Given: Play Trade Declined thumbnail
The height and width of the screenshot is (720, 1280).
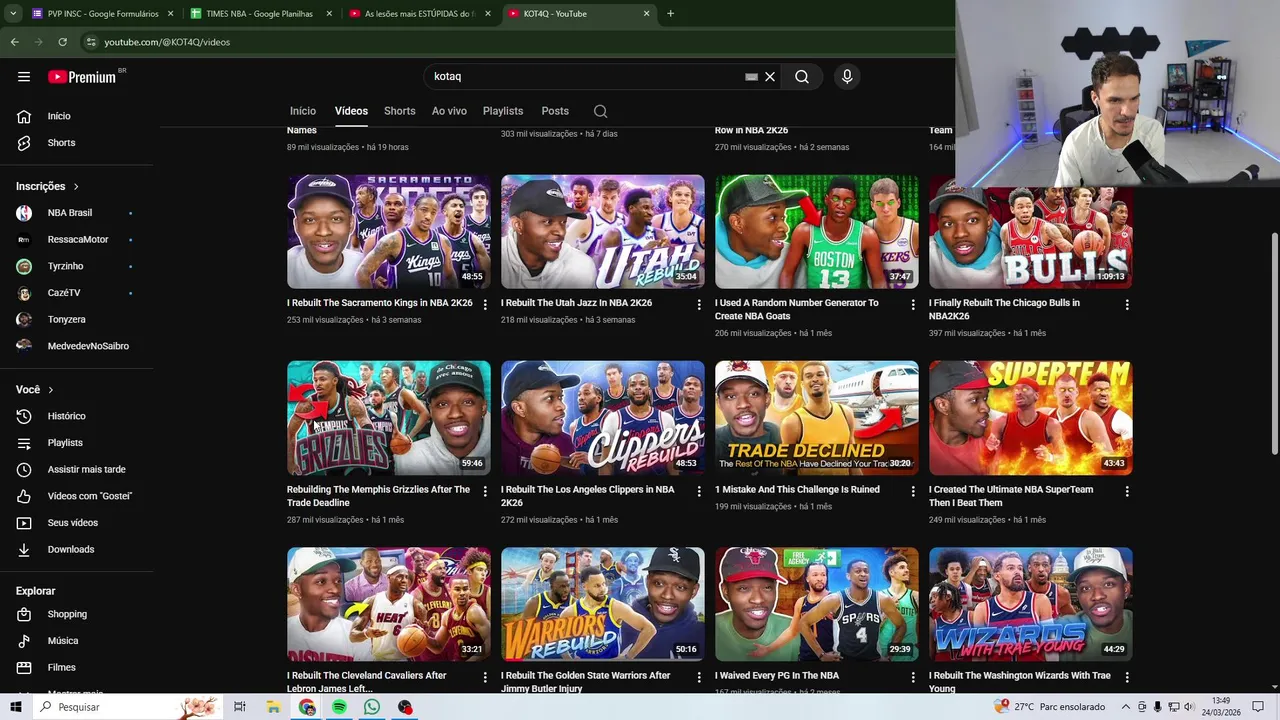Looking at the screenshot, I should tap(817, 418).
